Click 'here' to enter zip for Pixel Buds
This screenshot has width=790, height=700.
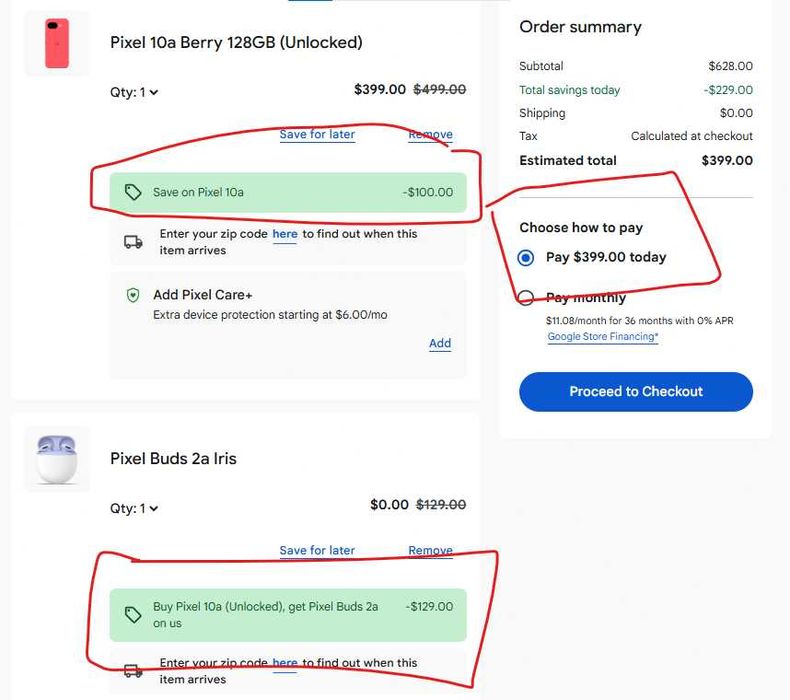(285, 663)
